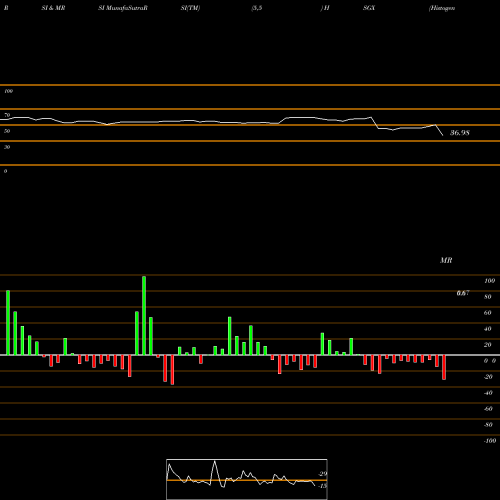The height and width of the screenshot is (500, 500).
Task: Click the RSI axis label 100
Action: point(8,91)
